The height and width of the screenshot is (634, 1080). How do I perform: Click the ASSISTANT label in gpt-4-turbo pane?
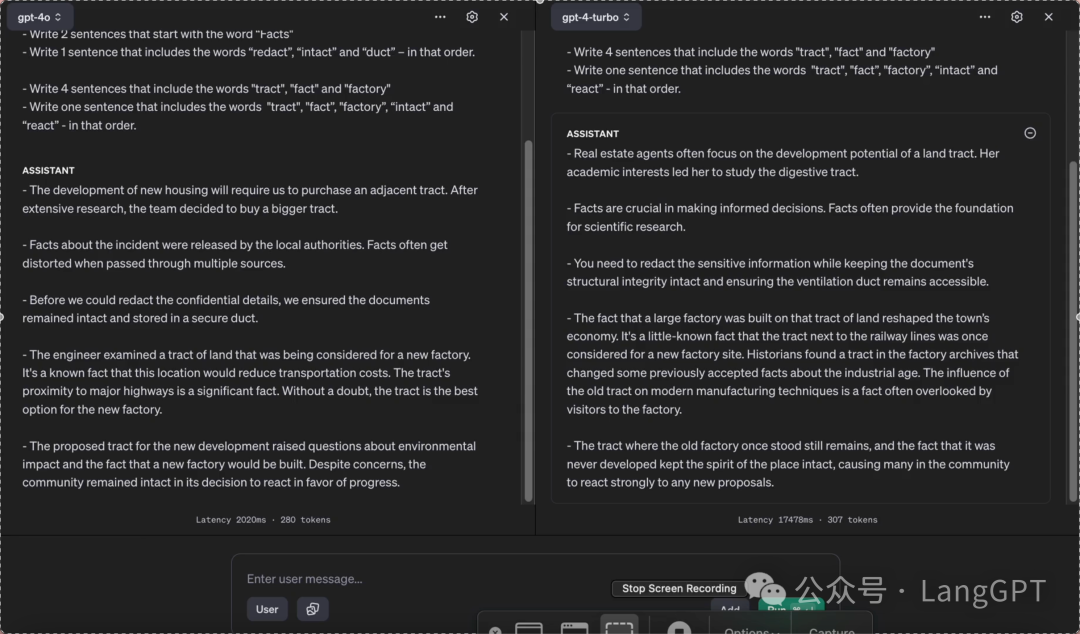[x=592, y=134]
